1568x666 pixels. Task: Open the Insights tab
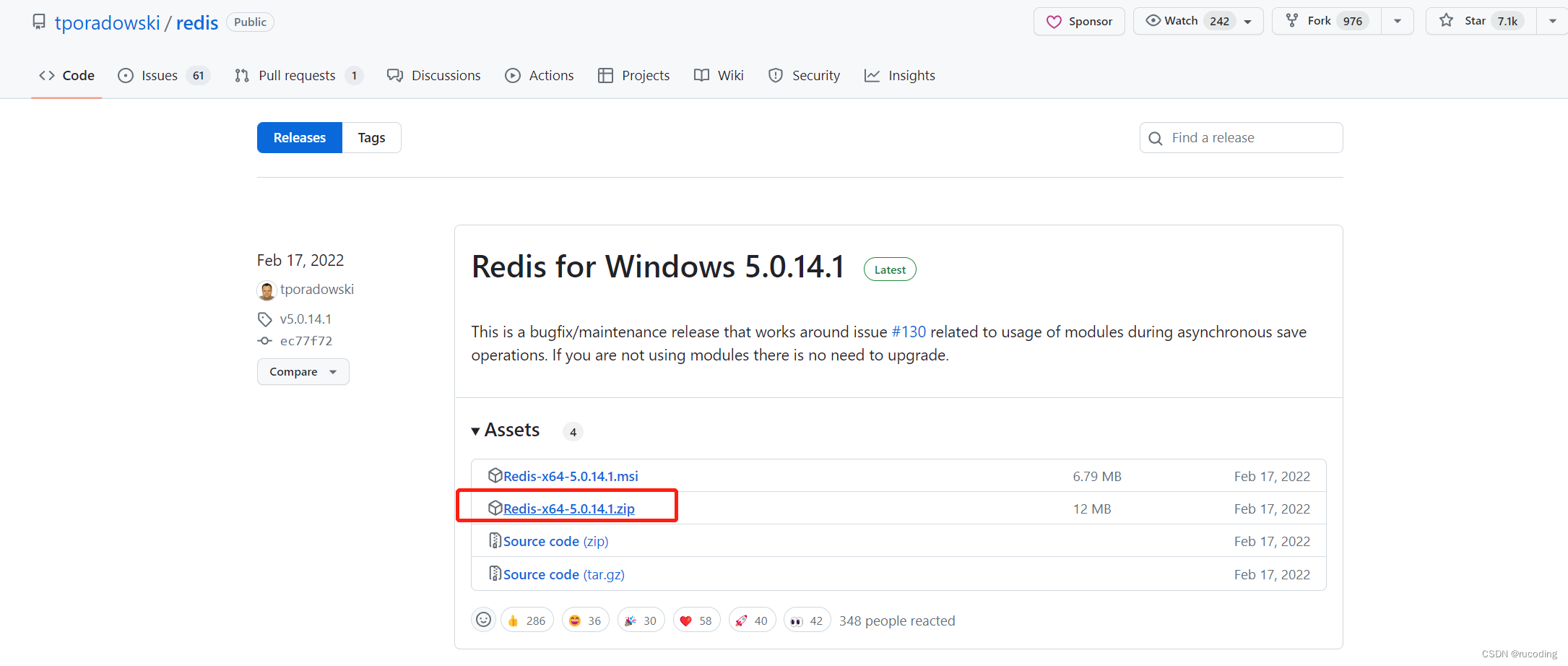click(x=900, y=75)
